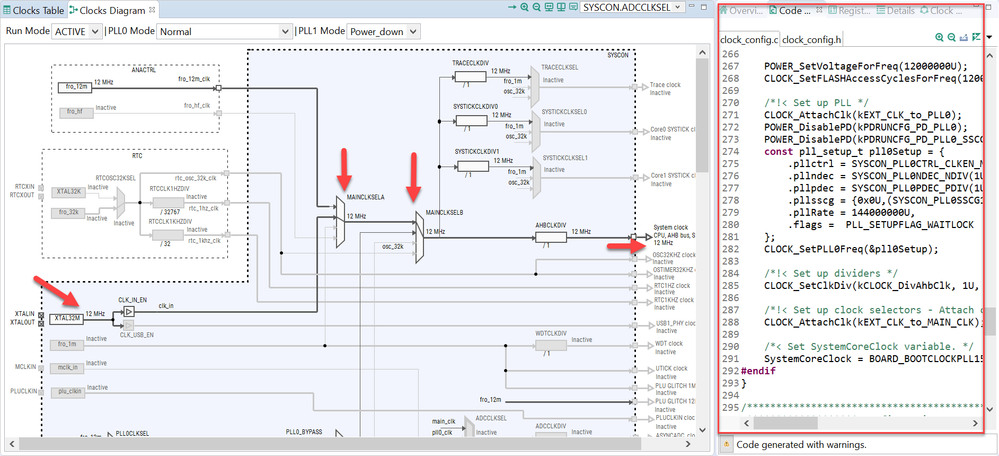
Task: Select the SYSTICKCLKDIV1 divider block
Action: [x=471, y=166]
